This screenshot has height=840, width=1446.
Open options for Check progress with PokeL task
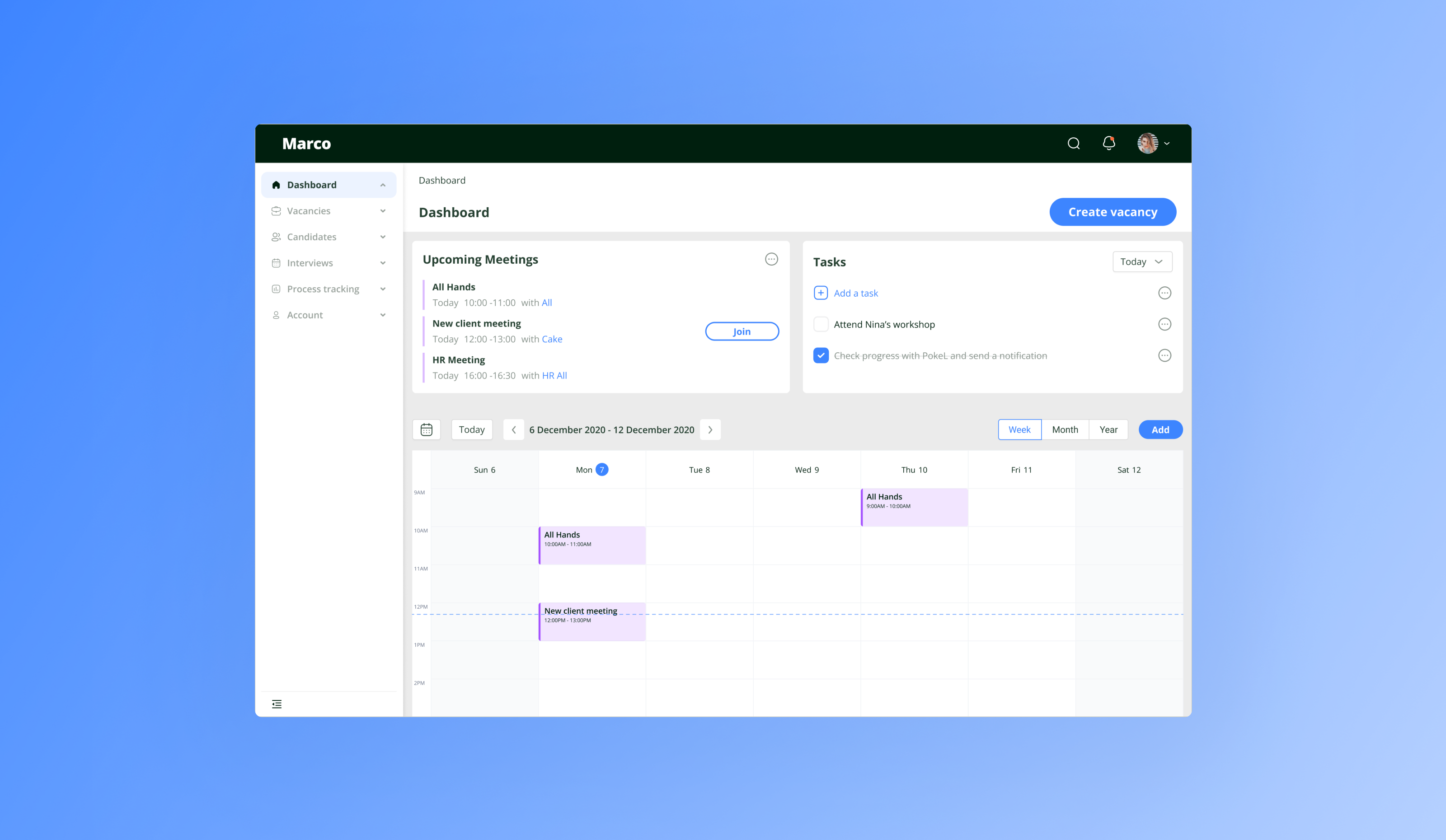(x=1164, y=355)
